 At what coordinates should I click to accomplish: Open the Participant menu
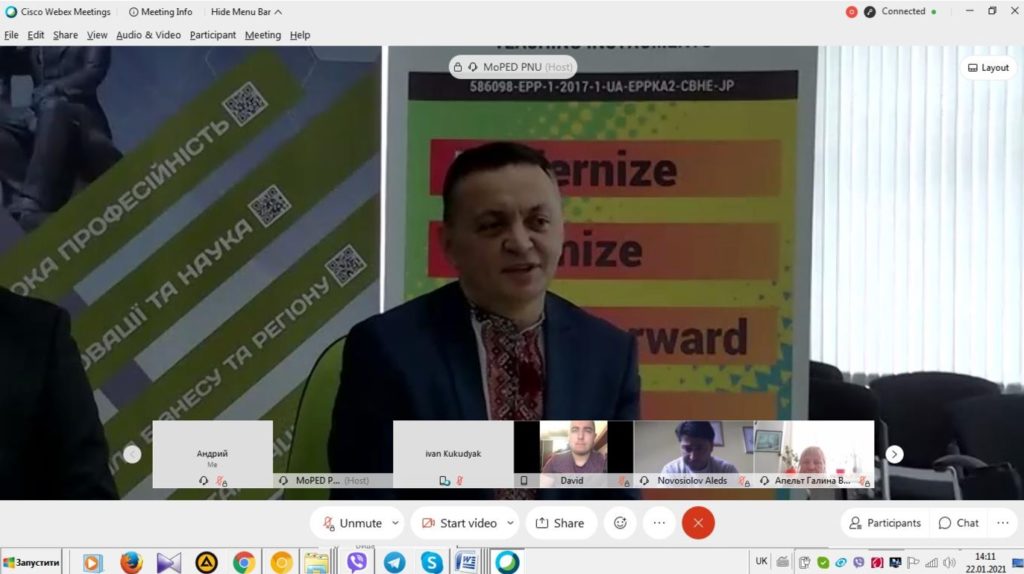213,35
